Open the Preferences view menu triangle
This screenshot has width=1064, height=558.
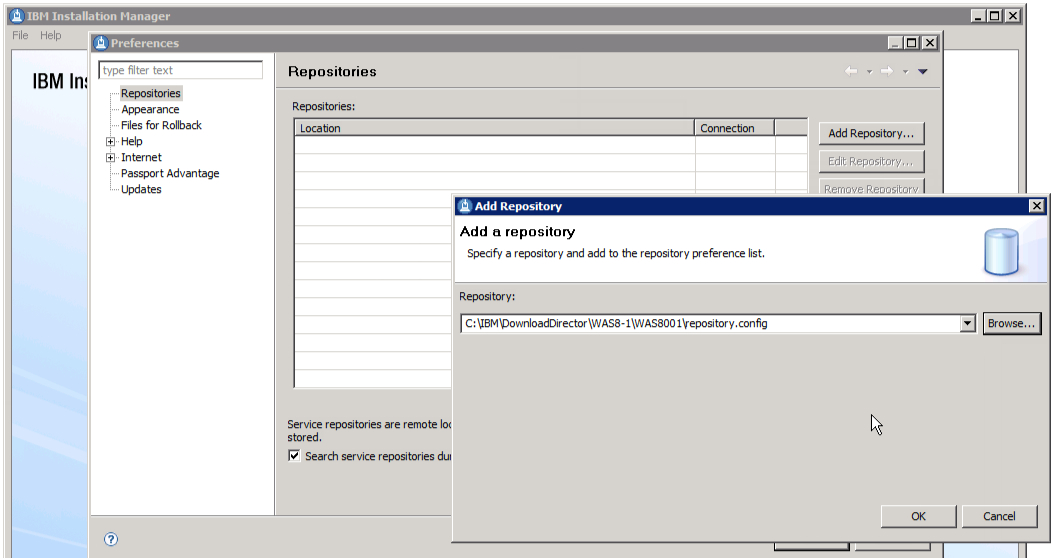point(923,71)
